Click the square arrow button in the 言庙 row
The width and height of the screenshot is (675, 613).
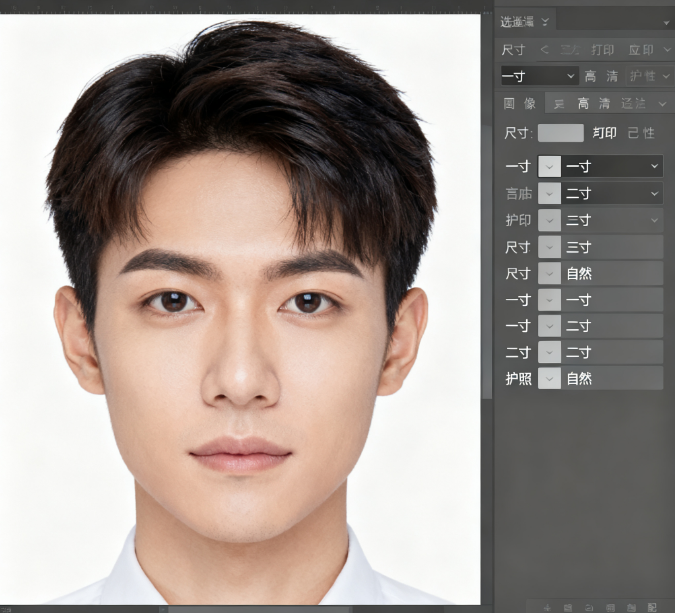pyautogui.click(x=549, y=193)
